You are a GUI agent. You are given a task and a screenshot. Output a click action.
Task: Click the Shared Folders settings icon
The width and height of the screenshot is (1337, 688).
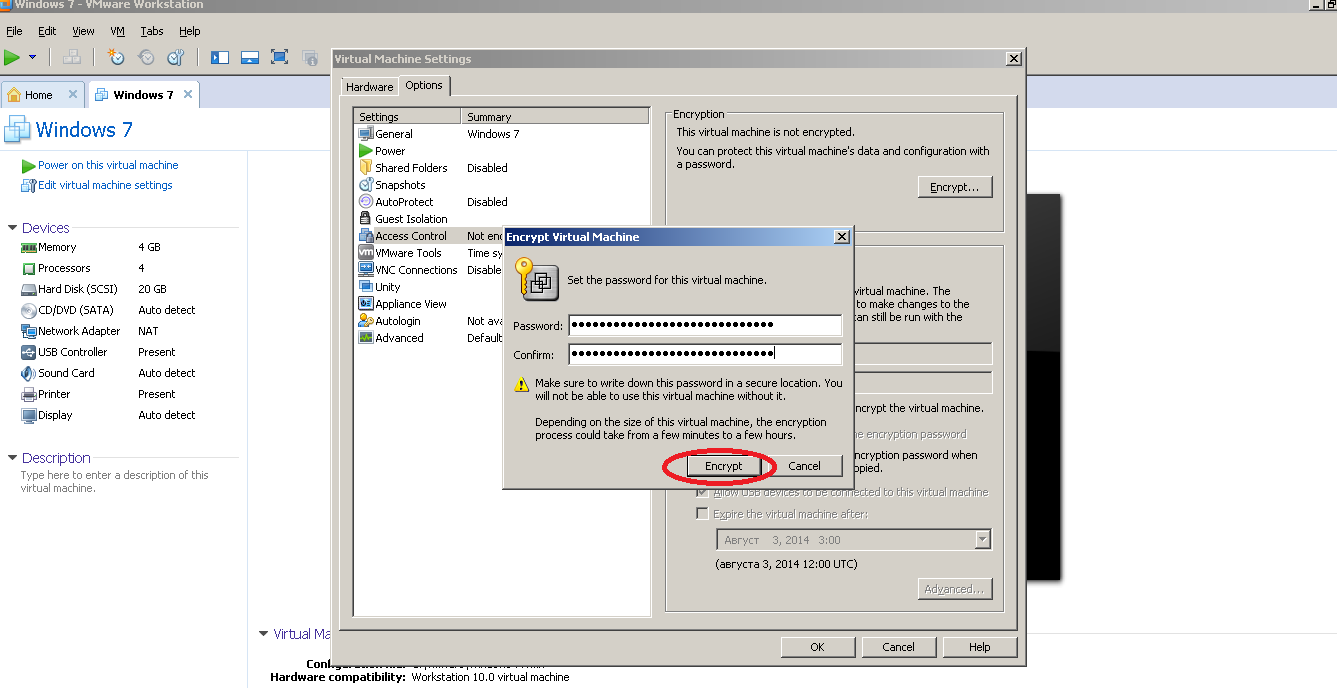[x=365, y=168]
